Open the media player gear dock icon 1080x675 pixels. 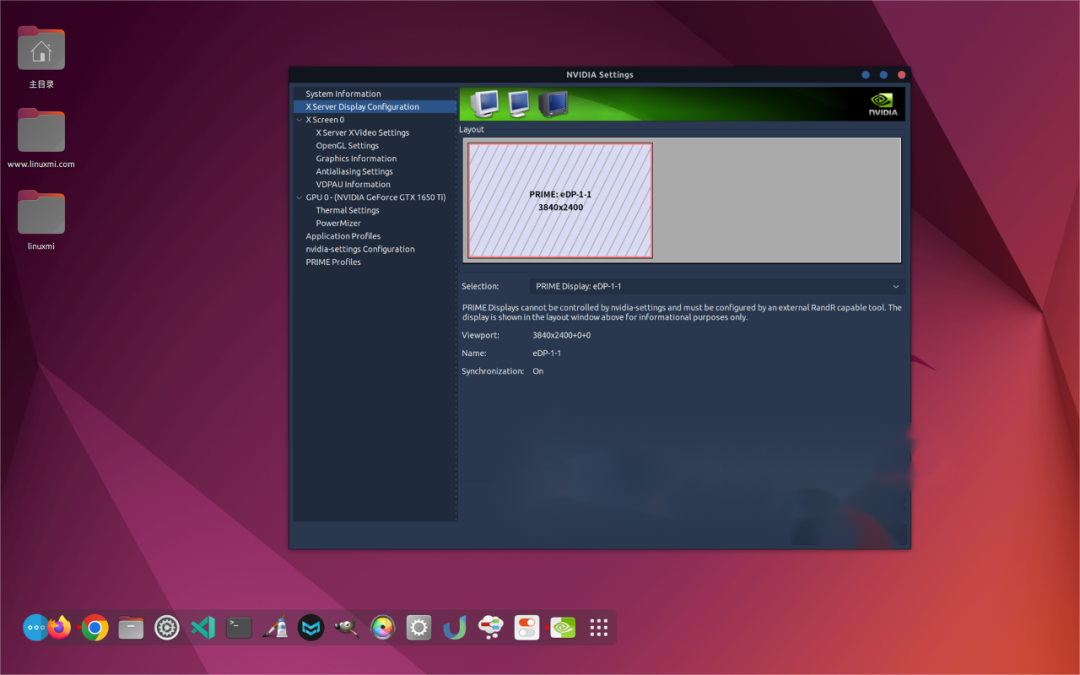pyautogui.click(x=167, y=627)
